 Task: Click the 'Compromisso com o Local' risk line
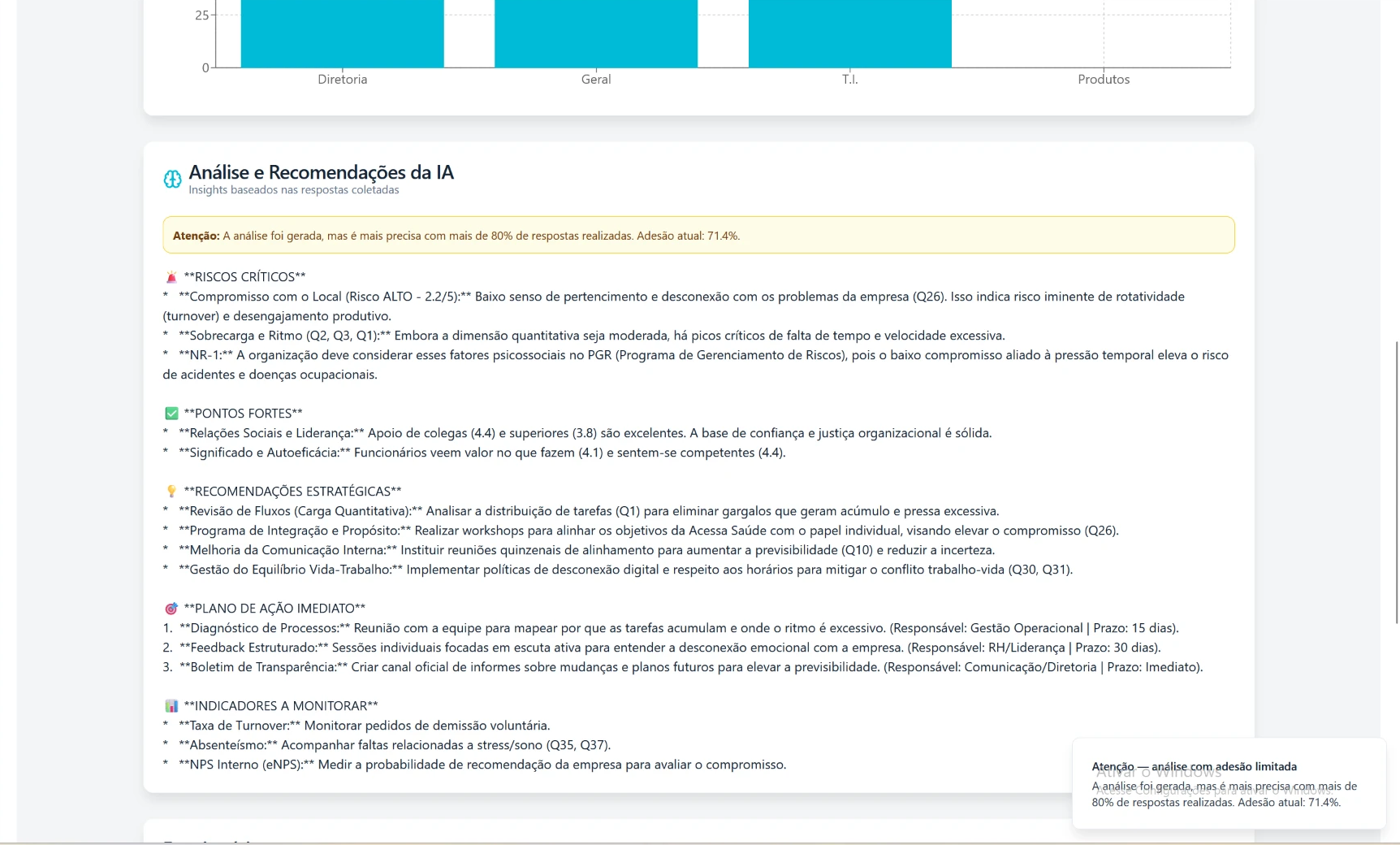click(674, 306)
